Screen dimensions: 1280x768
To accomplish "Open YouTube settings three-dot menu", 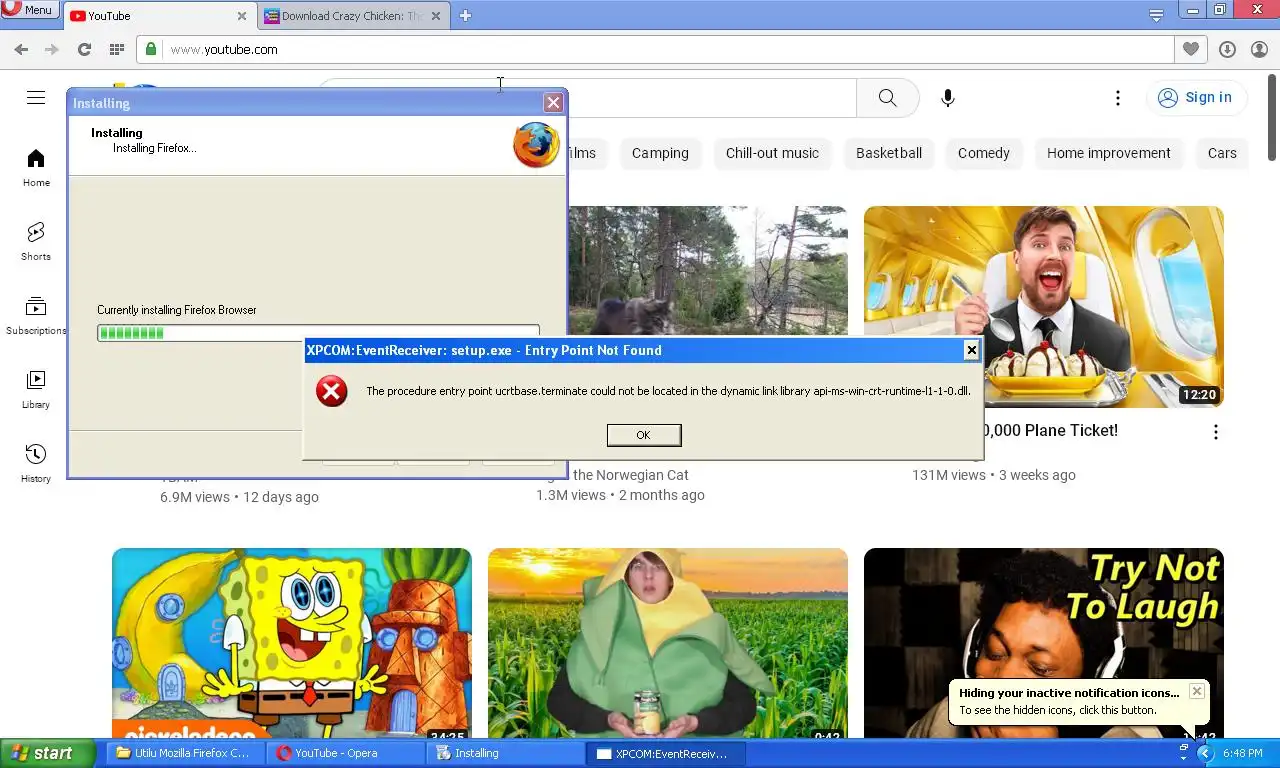I will [1118, 98].
